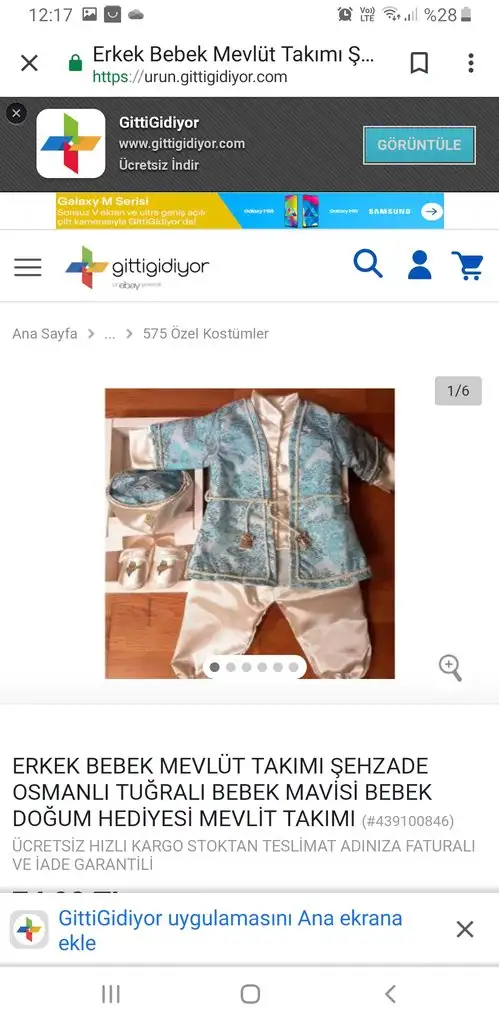Click the Samsung Galaxy M Serisi ad arrow
499x1024 pixels.
point(431,212)
